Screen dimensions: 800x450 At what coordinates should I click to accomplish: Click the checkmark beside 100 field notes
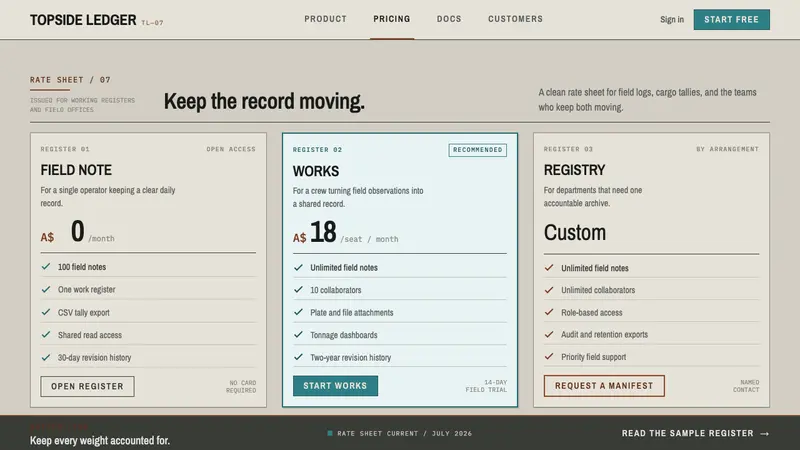point(46,266)
